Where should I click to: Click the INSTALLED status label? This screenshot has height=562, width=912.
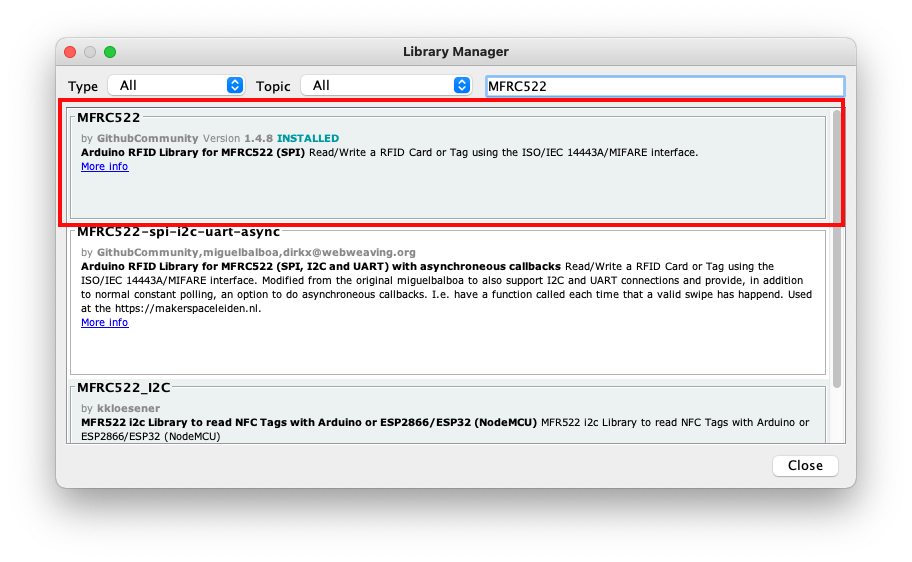308,138
